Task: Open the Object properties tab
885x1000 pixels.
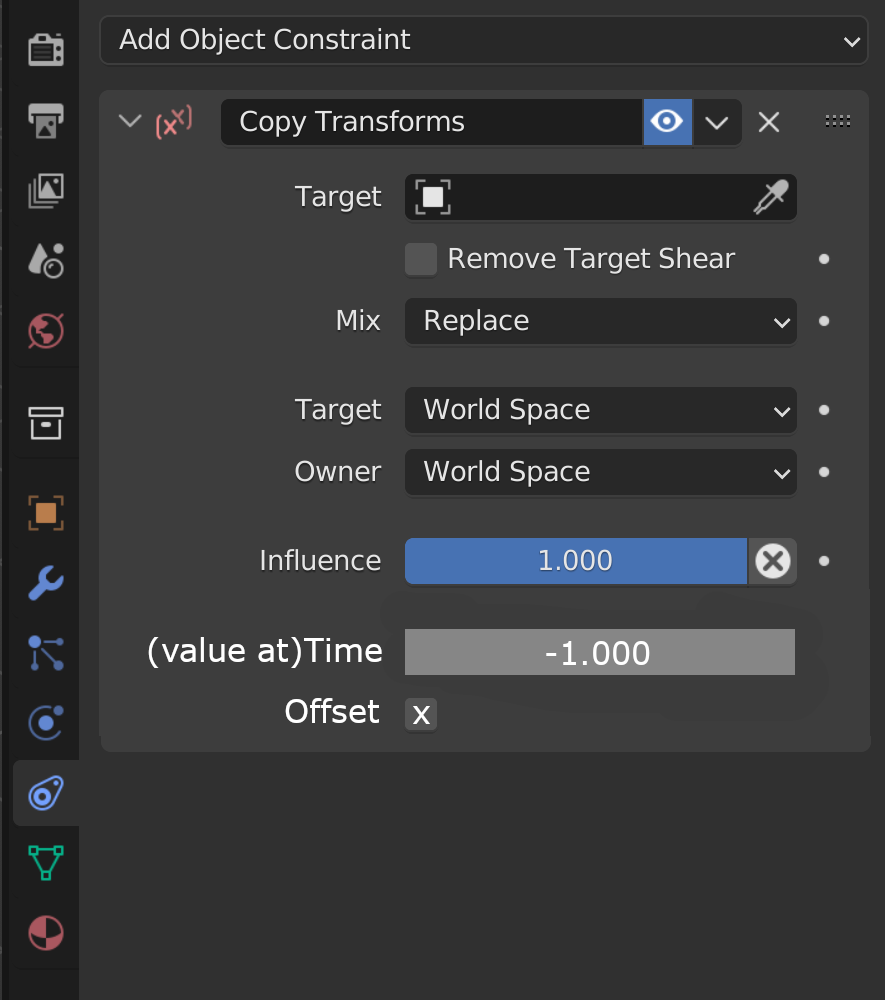Action: click(46, 513)
